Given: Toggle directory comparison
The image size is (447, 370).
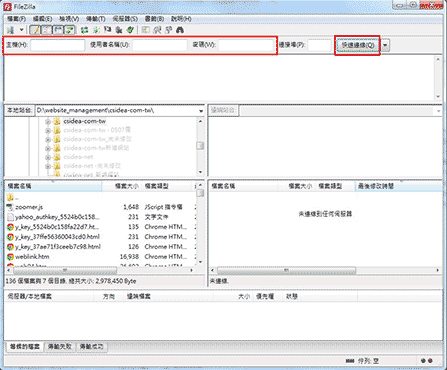Looking at the screenshot, I should 157,30.
